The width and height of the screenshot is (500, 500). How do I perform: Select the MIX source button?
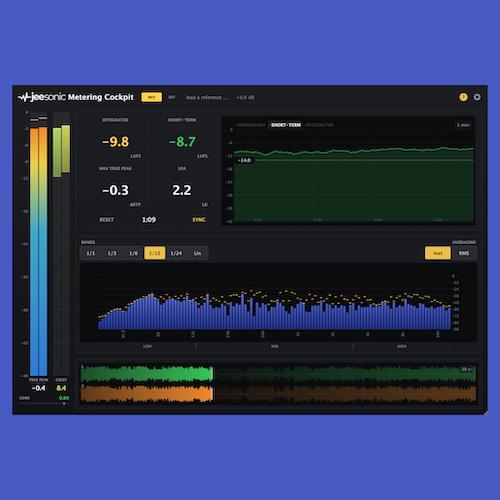tap(152, 97)
